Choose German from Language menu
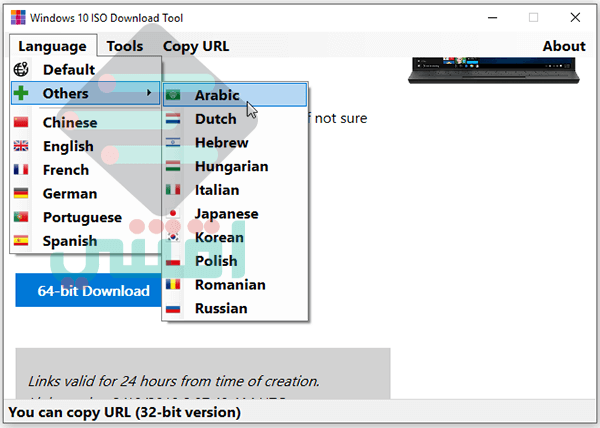This screenshot has width=600, height=428. pyautogui.click(x=85, y=194)
